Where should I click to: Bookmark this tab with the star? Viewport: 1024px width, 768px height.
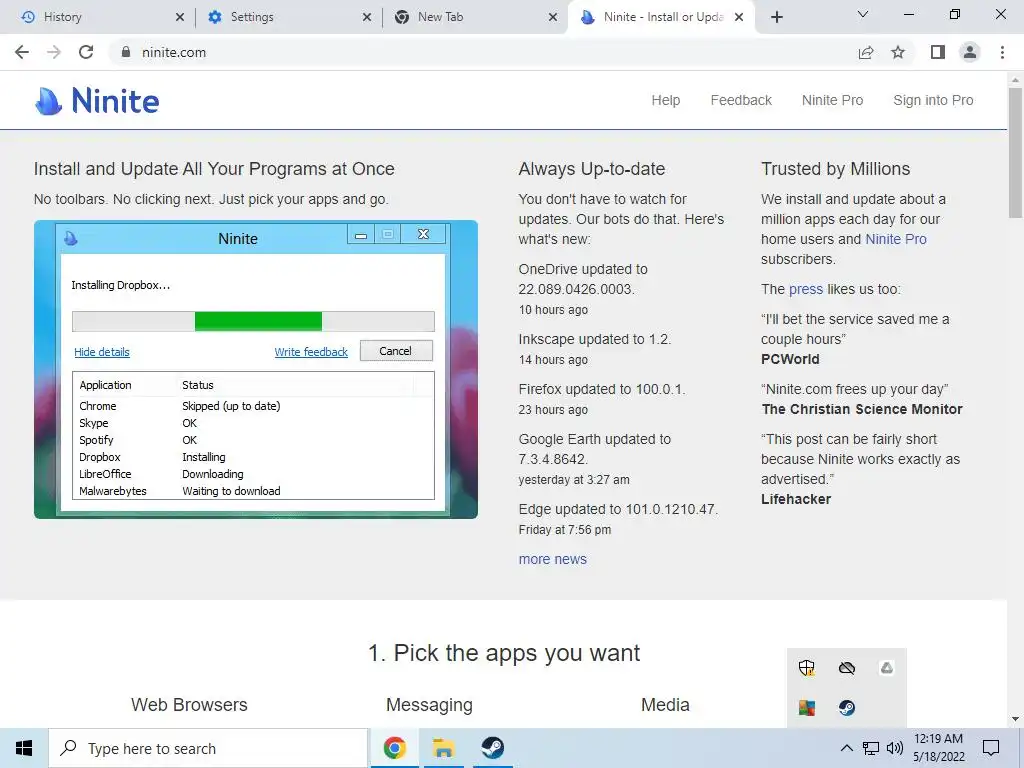tap(898, 52)
